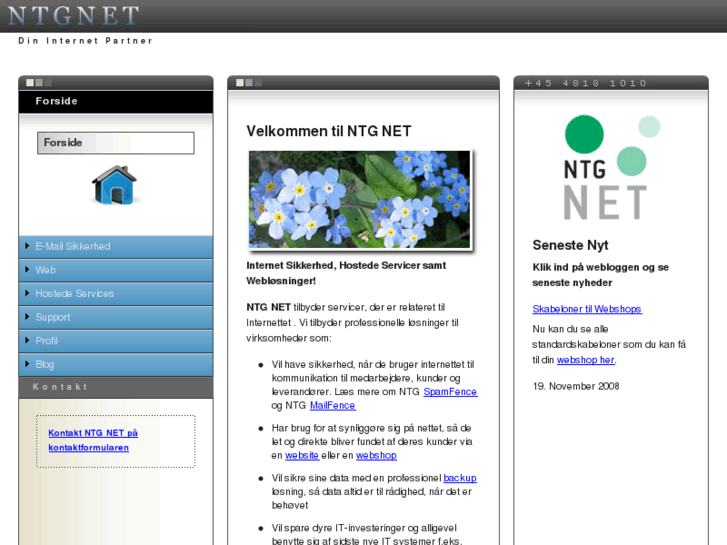Click the Velkommen til NTG NET heading

click(x=329, y=131)
